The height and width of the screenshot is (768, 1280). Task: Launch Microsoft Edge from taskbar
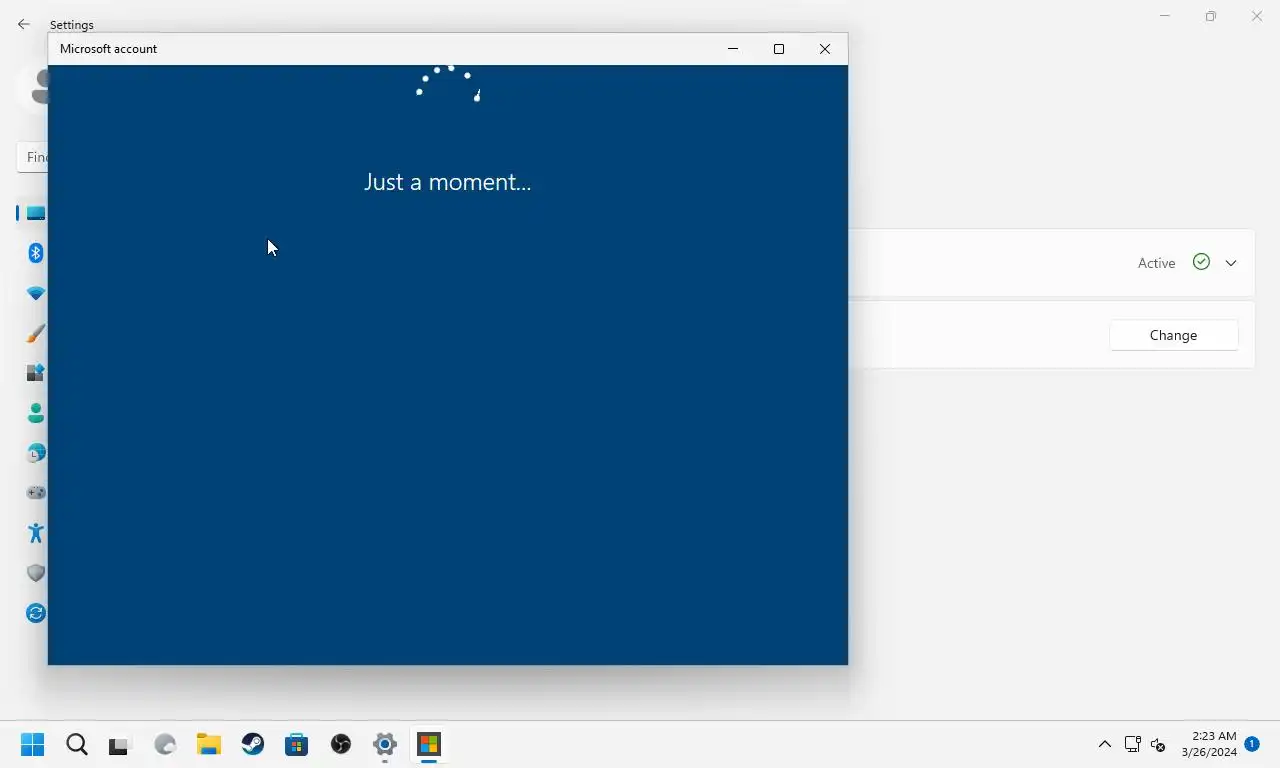[165, 744]
